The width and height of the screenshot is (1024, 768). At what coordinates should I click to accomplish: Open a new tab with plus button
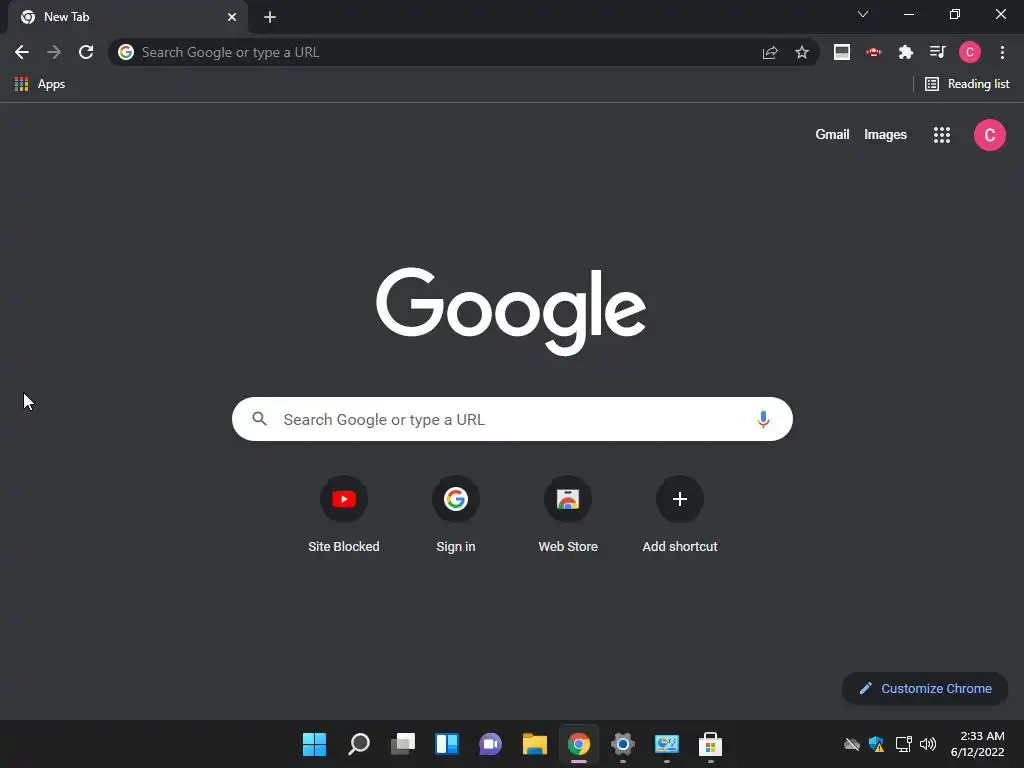pyautogui.click(x=270, y=17)
